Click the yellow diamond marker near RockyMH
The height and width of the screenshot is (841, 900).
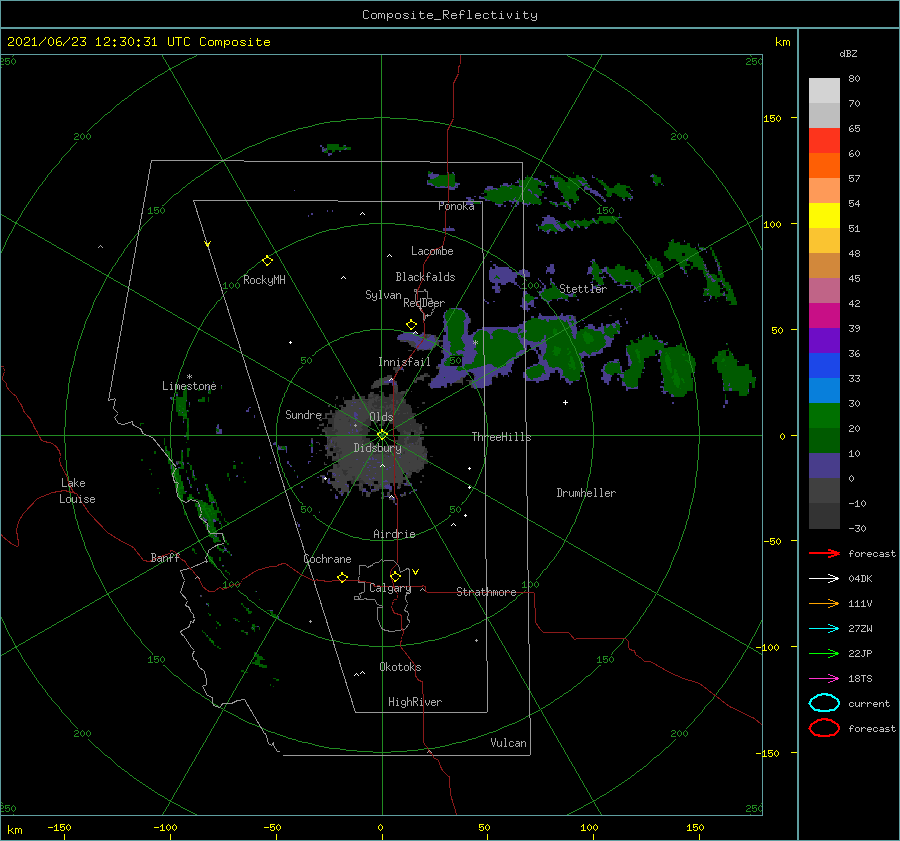coord(267,261)
